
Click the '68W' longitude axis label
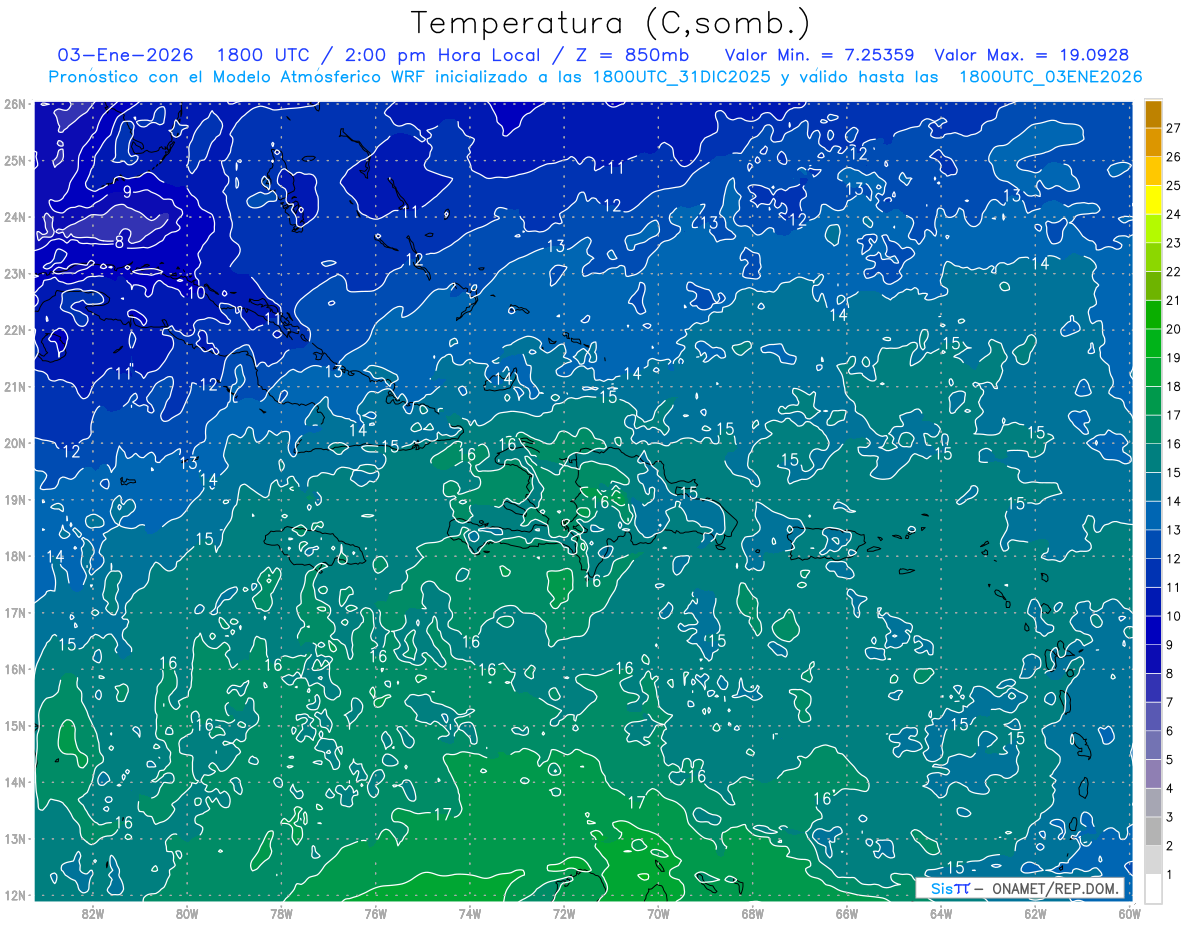[752, 913]
